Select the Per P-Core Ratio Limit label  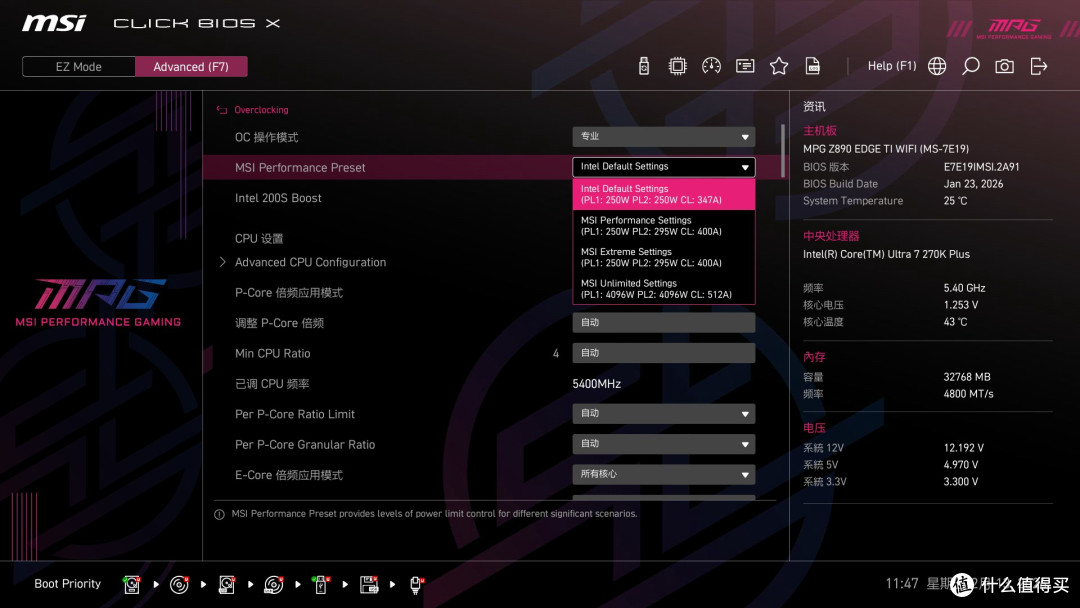295,414
